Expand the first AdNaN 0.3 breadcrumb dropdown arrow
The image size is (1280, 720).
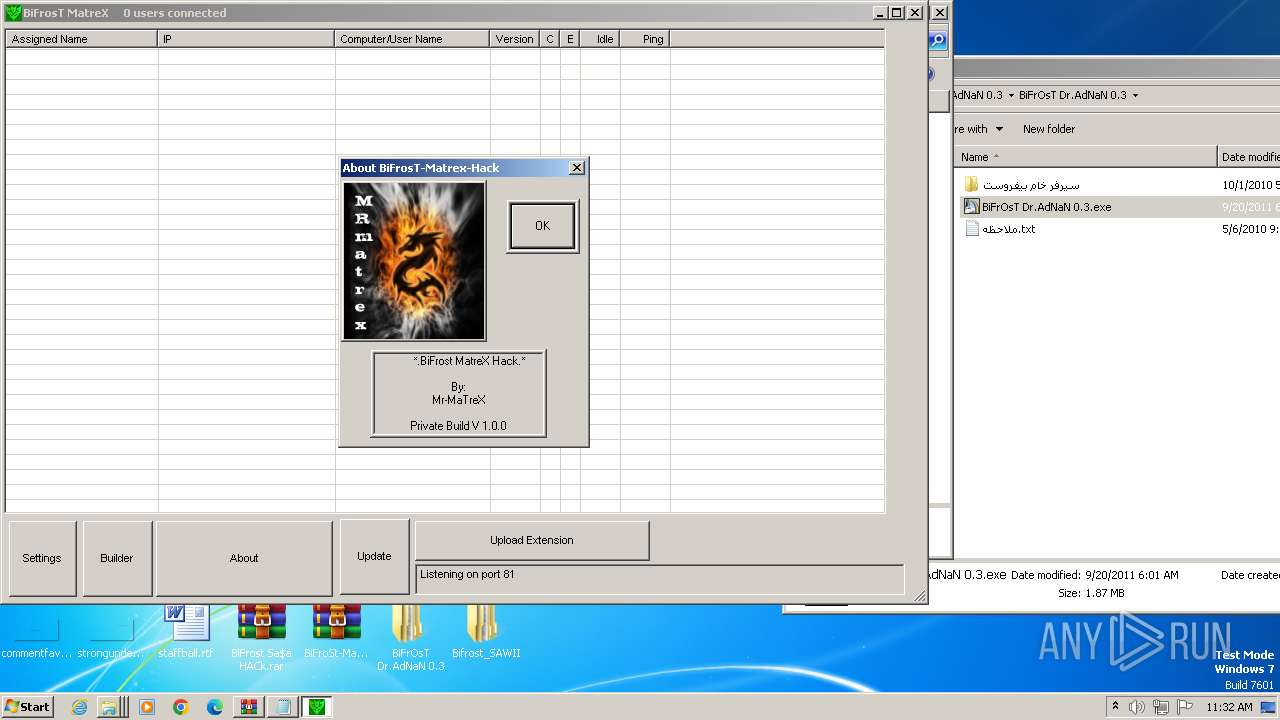pos(1010,95)
